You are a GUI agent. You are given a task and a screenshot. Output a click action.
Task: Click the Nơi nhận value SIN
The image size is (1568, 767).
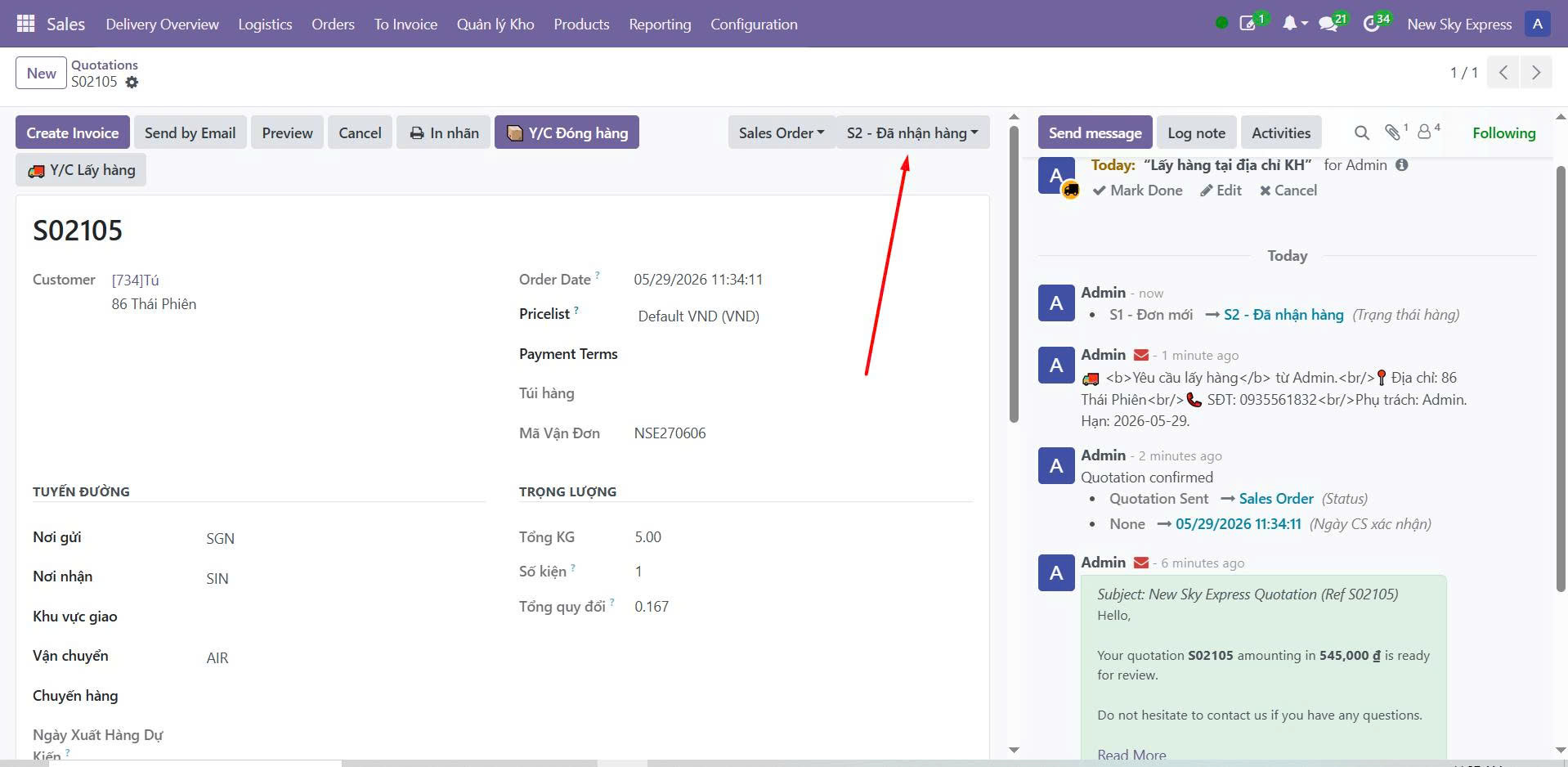pos(217,579)
